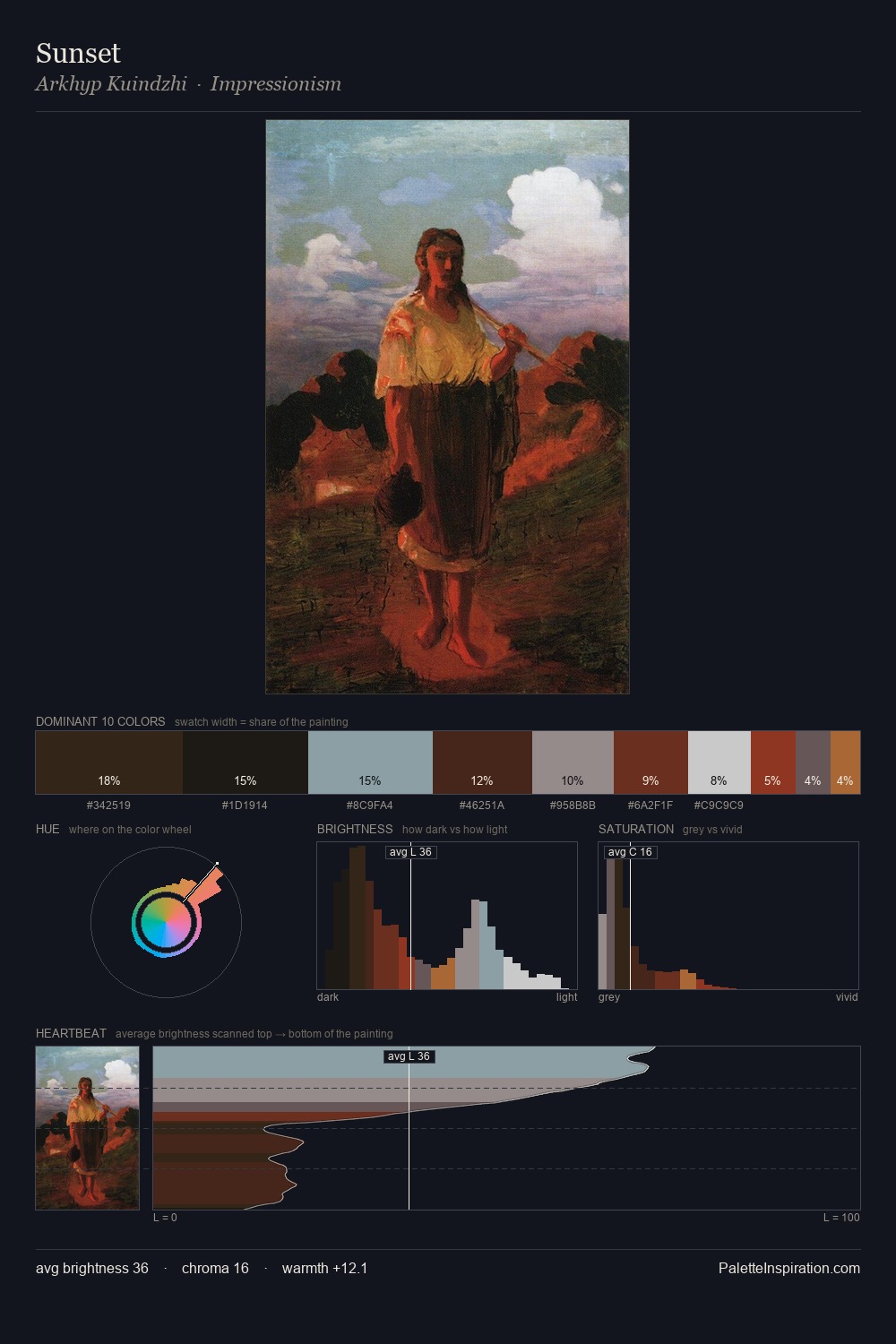Select the 15% blue-grey swatch

[370, 762]
